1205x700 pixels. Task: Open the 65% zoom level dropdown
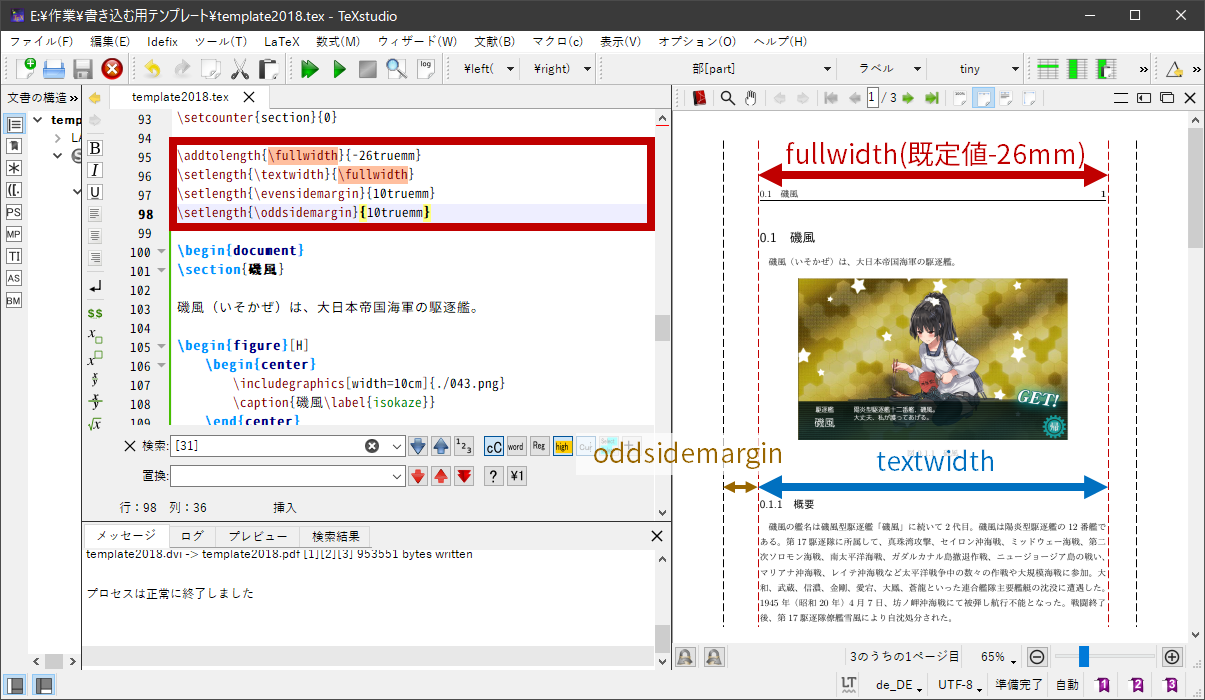pyautogui.click(x=998, y=658)
